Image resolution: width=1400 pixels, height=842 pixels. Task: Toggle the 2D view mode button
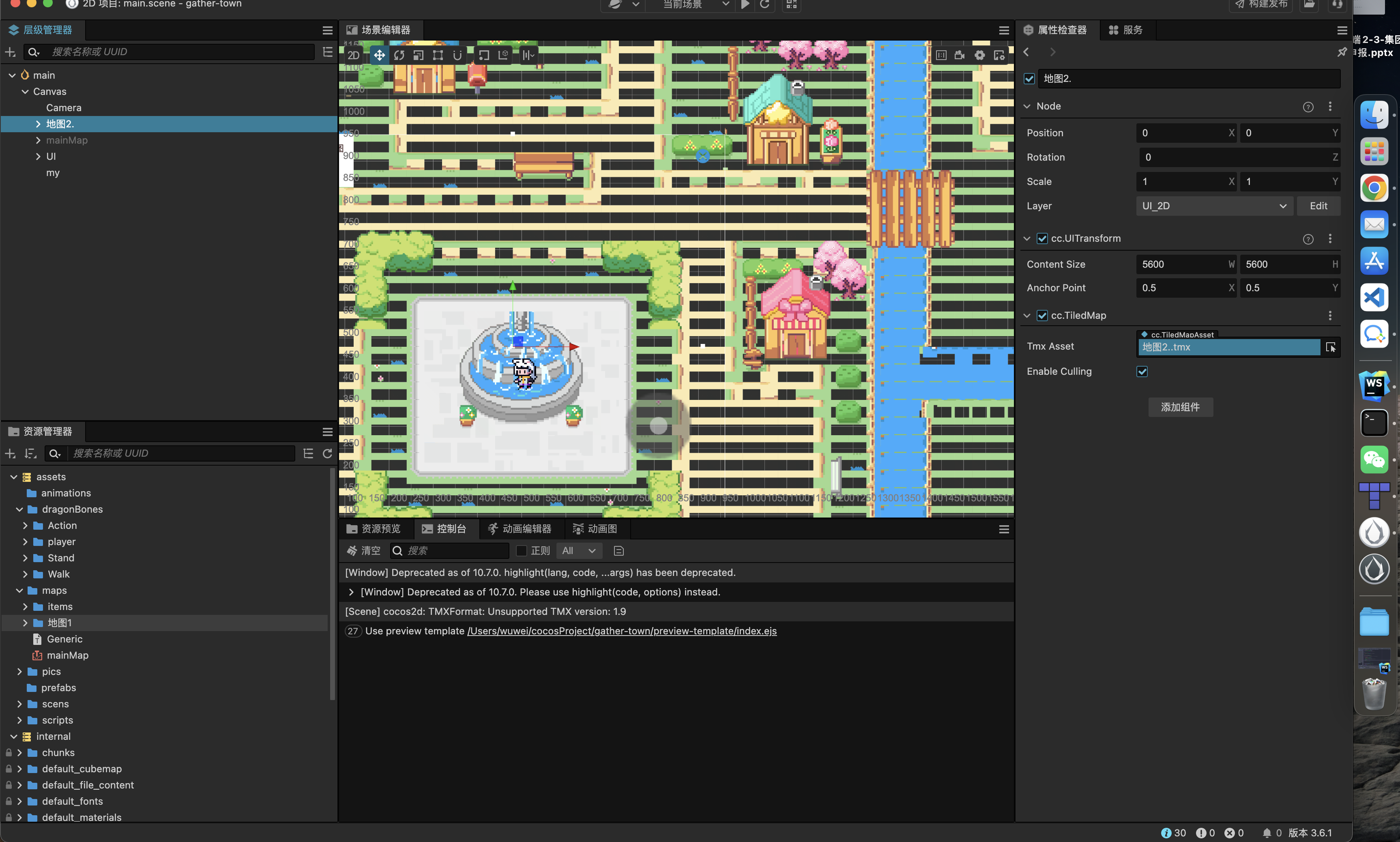(x=353, y=55)
